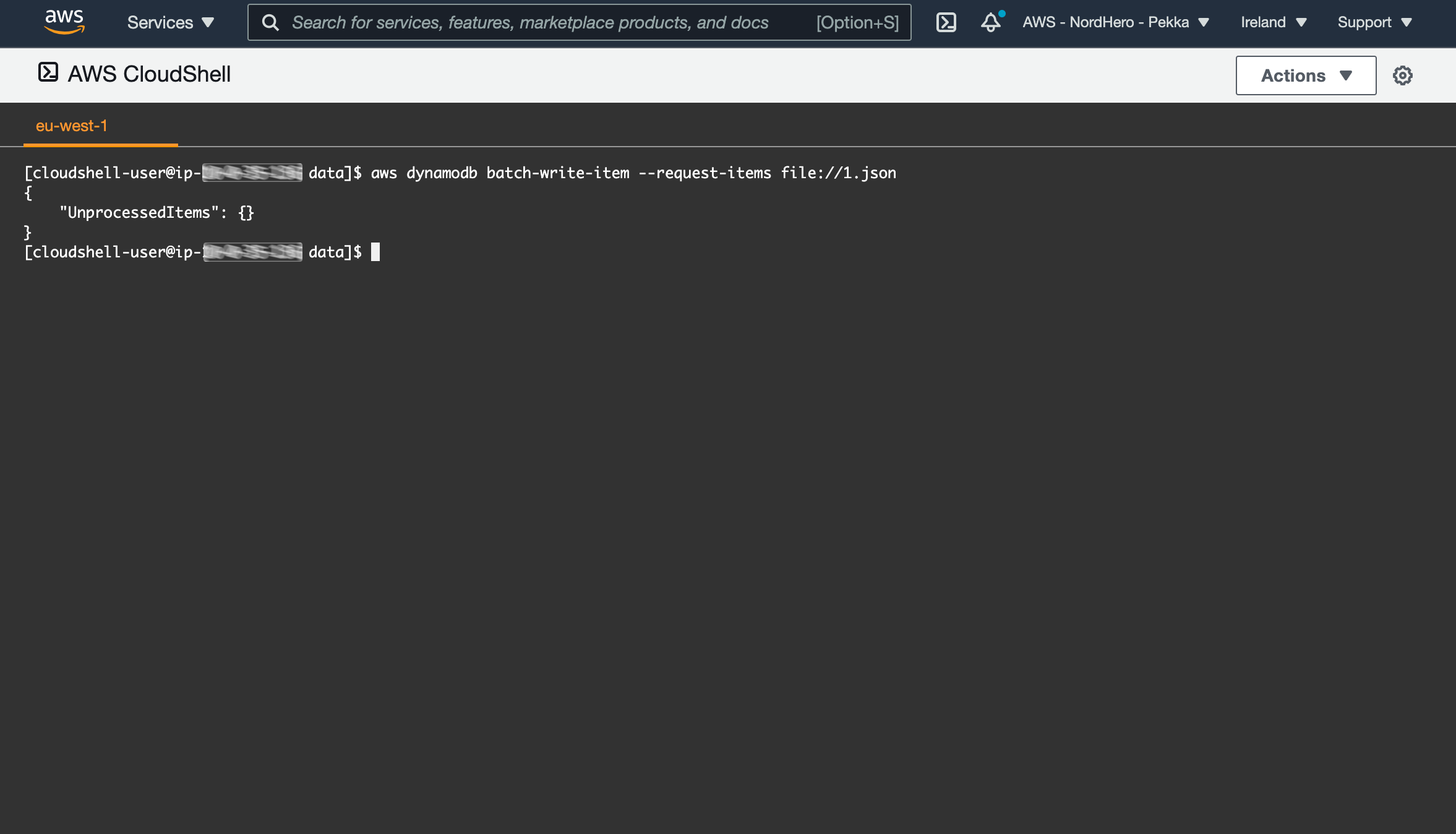1456x834 pixels.
Task: Click the AWS logo home icon
Action: click(x=64, y=22)
